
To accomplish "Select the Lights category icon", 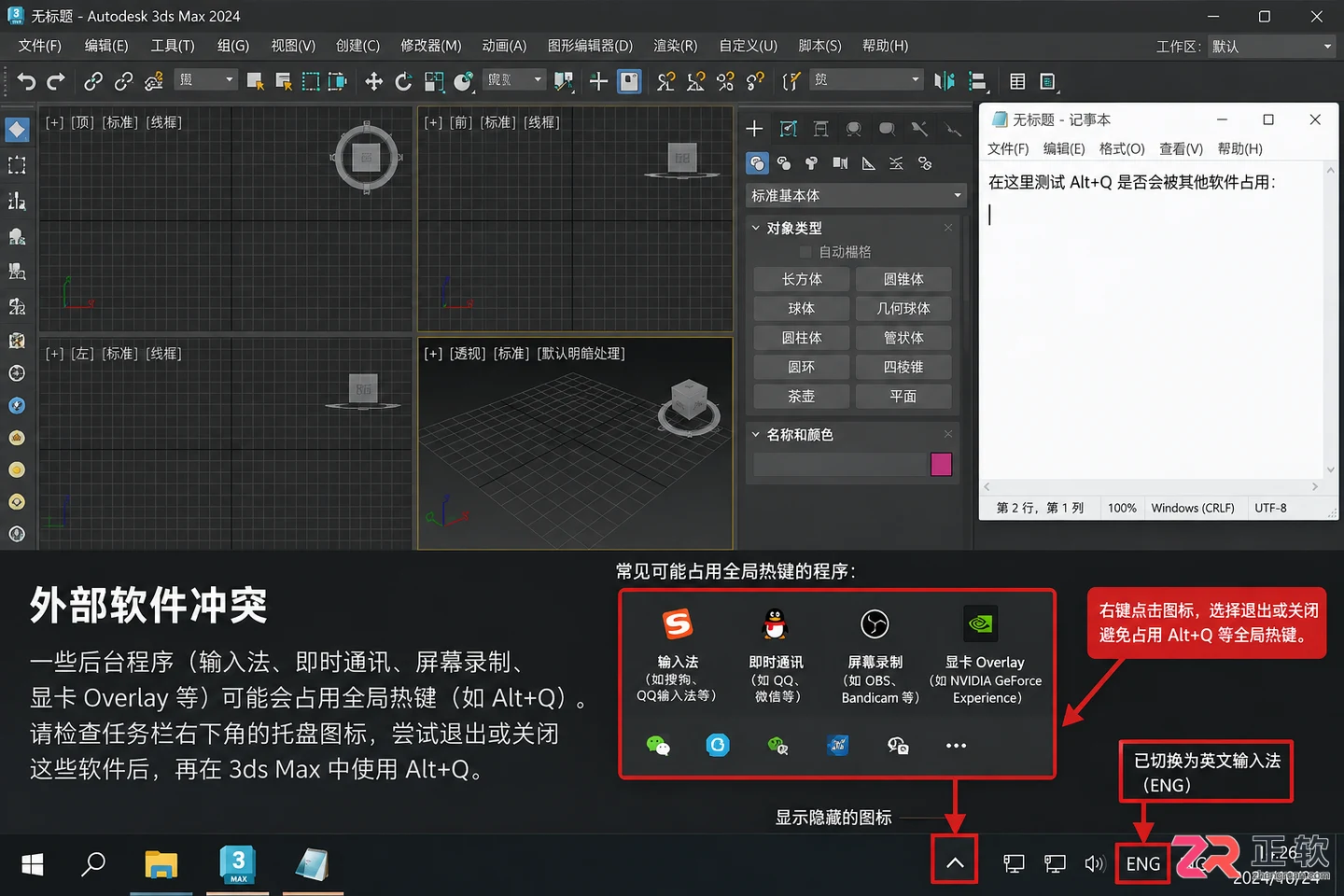I will 811,163.
